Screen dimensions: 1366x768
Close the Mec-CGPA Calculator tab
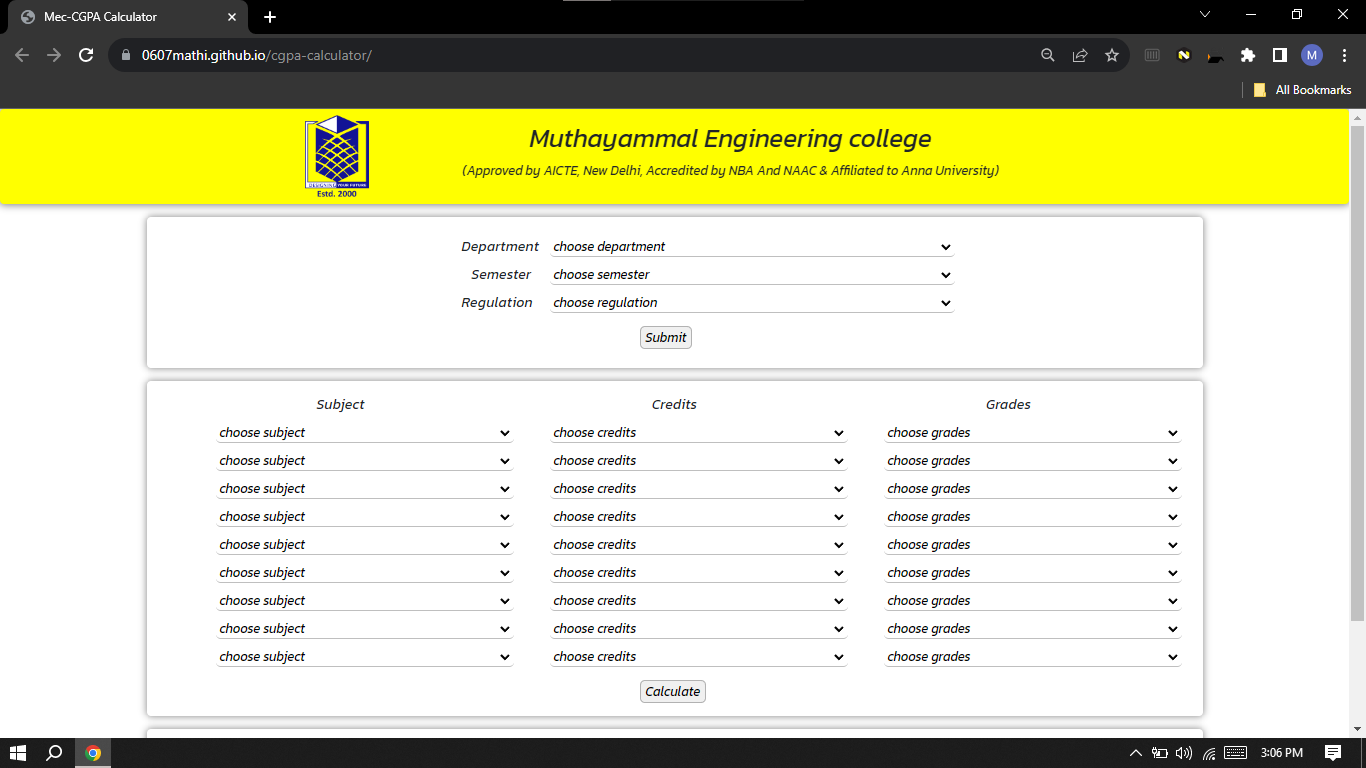click(x=232, y=17)
